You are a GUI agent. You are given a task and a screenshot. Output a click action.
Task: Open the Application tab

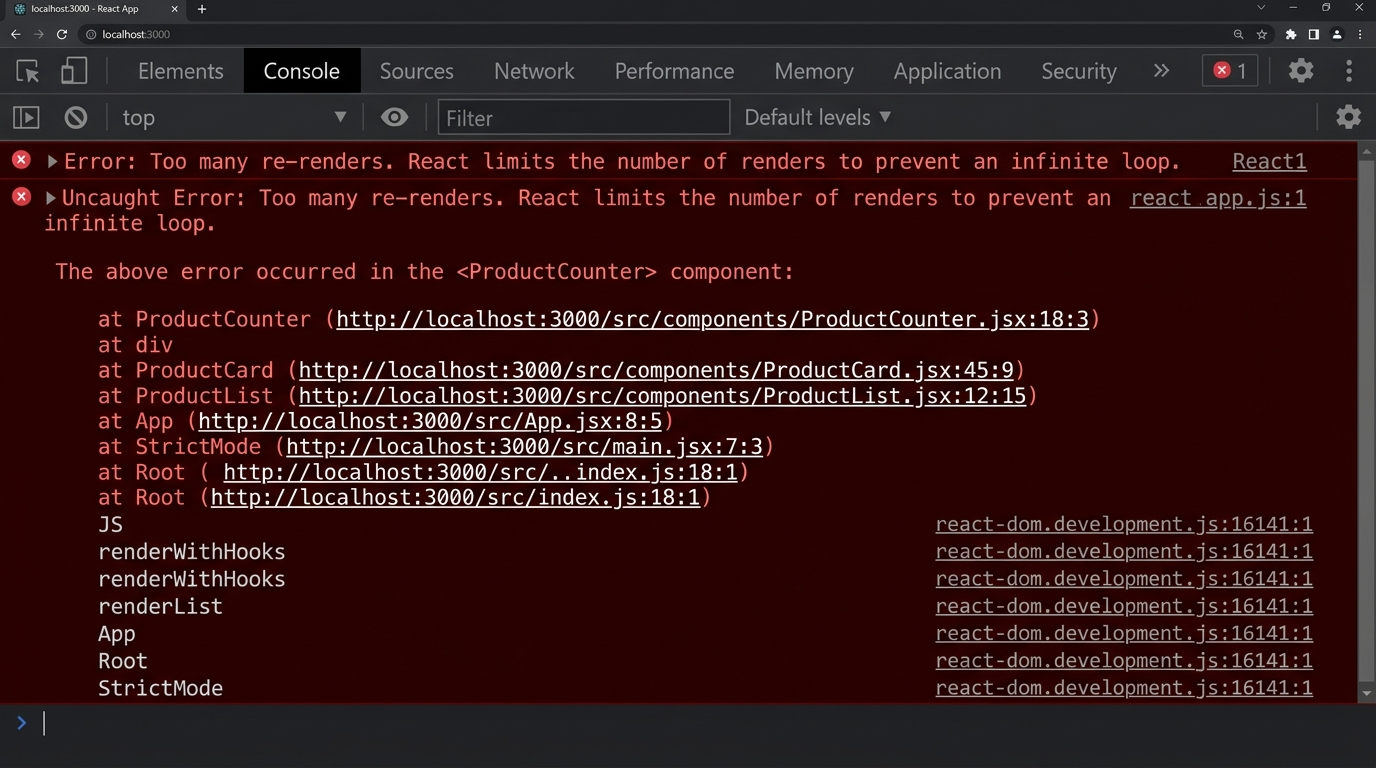click(x=947, y=71)
